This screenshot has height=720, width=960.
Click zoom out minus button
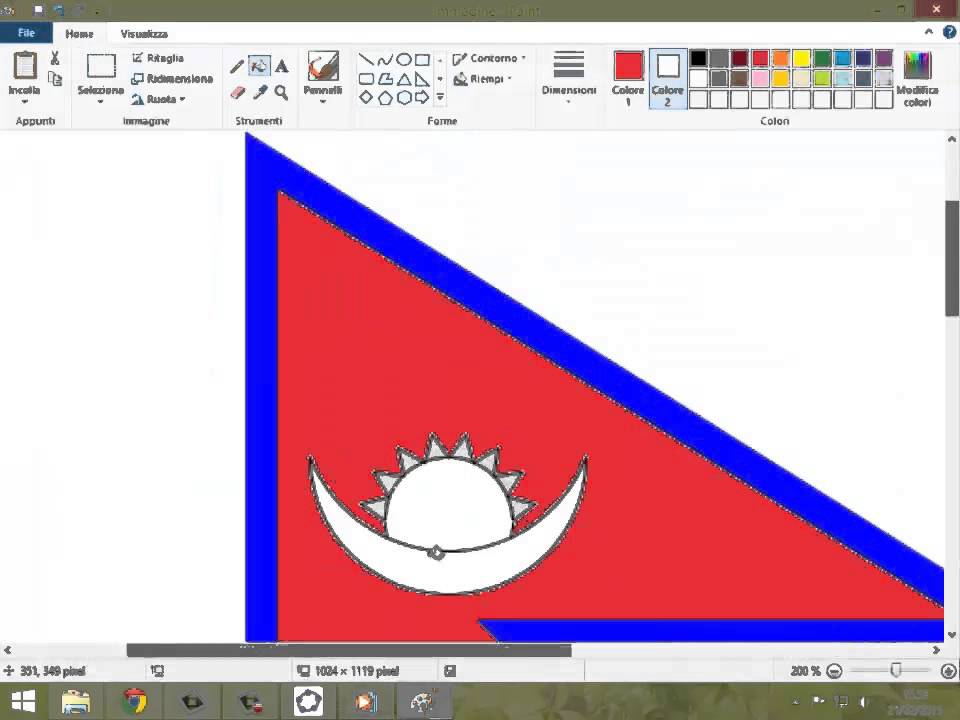[x=834, y=671]
